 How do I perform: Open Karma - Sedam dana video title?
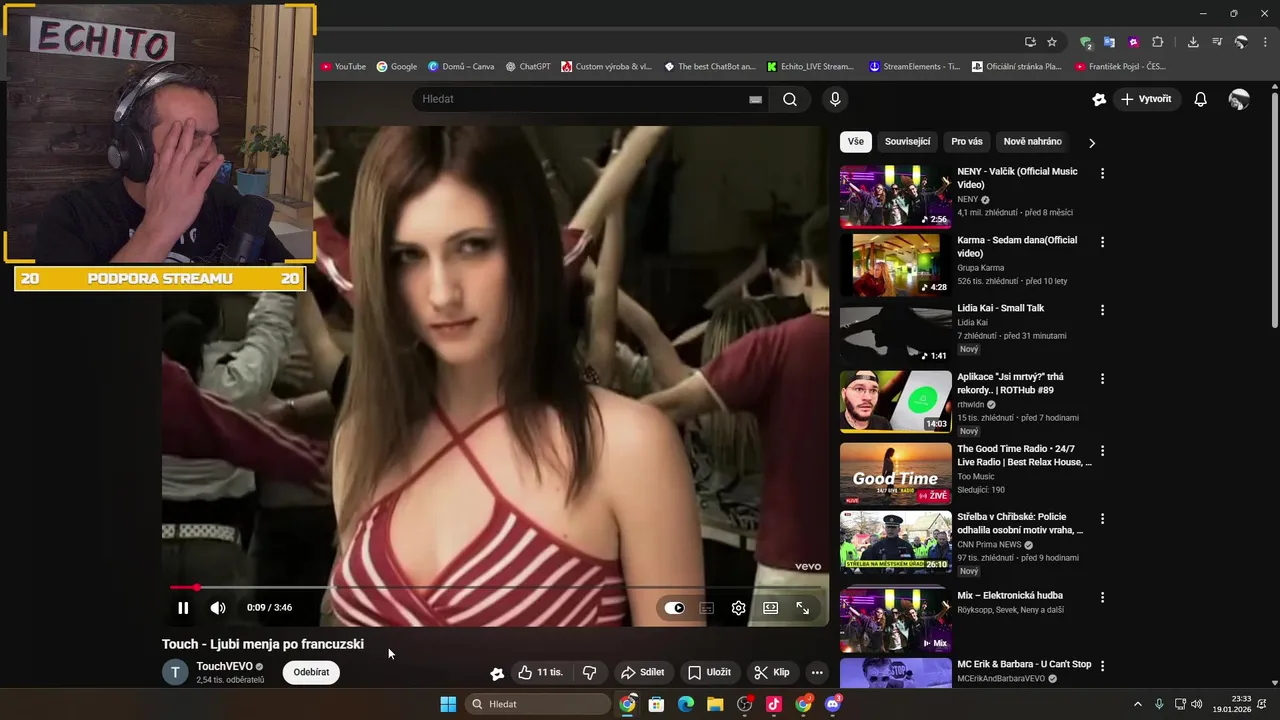pos(1017,247)
